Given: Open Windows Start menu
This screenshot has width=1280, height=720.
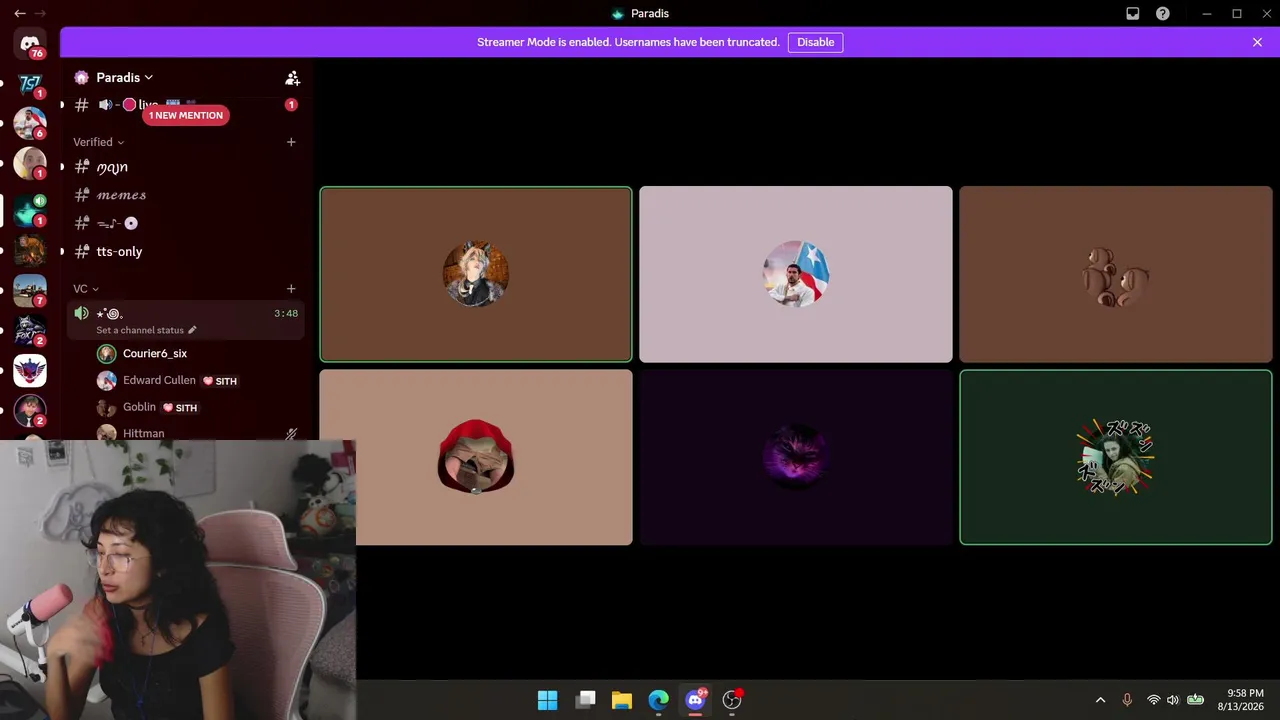Looking at the screenshot, I should click(548, 700).
